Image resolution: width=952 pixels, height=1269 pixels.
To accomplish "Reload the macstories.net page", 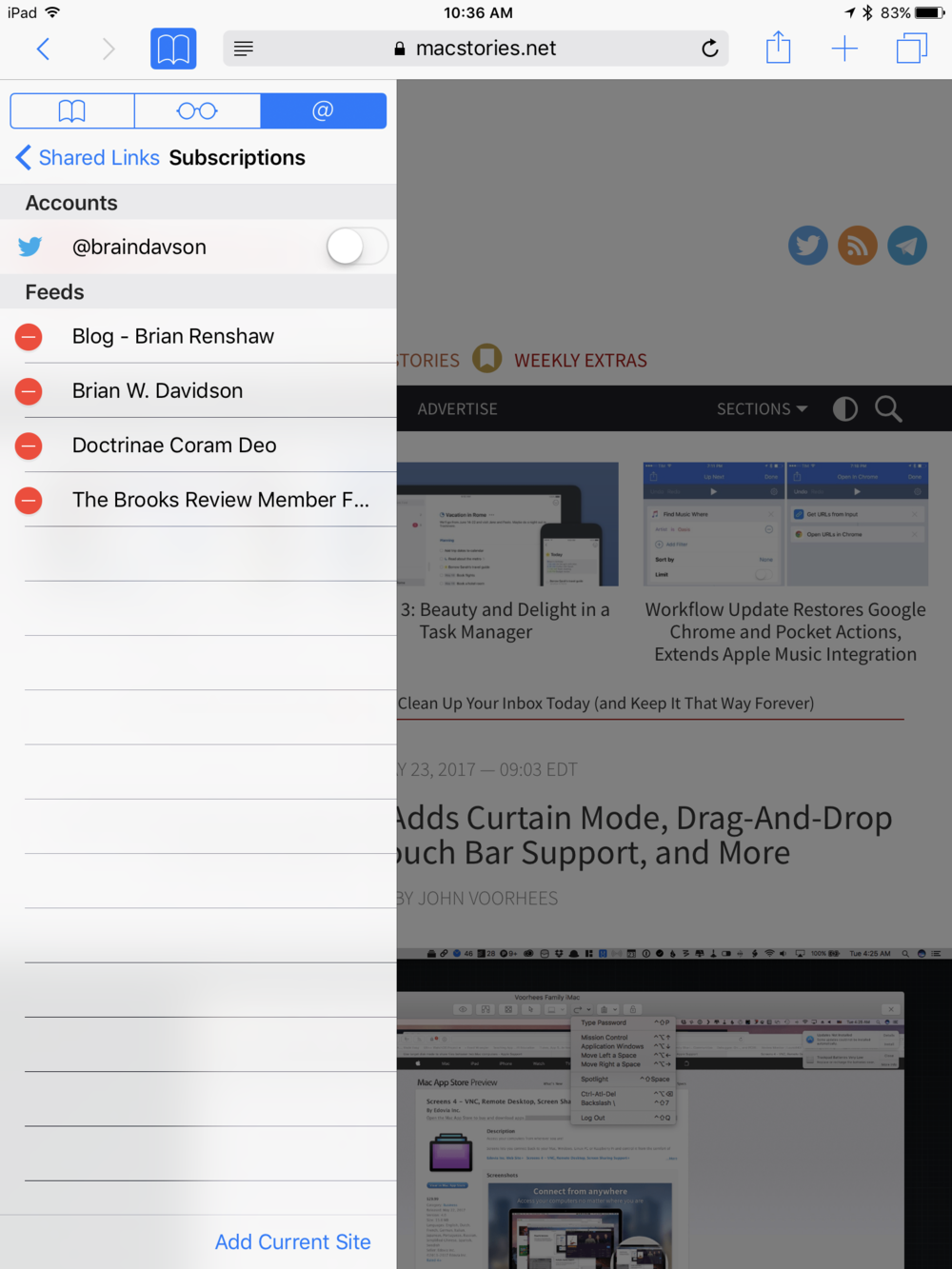I will (709, 49).
